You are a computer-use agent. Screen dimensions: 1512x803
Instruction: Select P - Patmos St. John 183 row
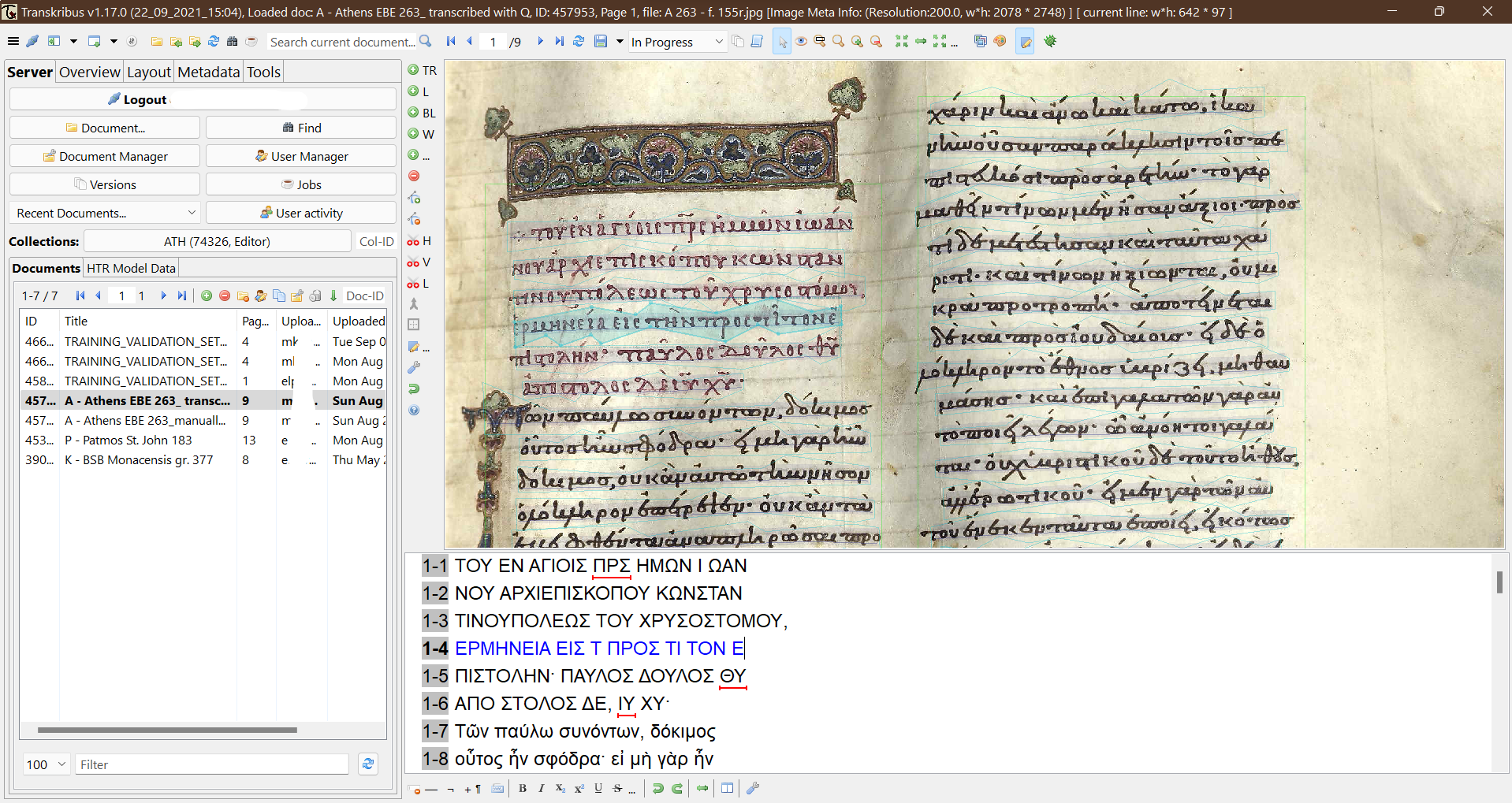[x=203, y=440]
